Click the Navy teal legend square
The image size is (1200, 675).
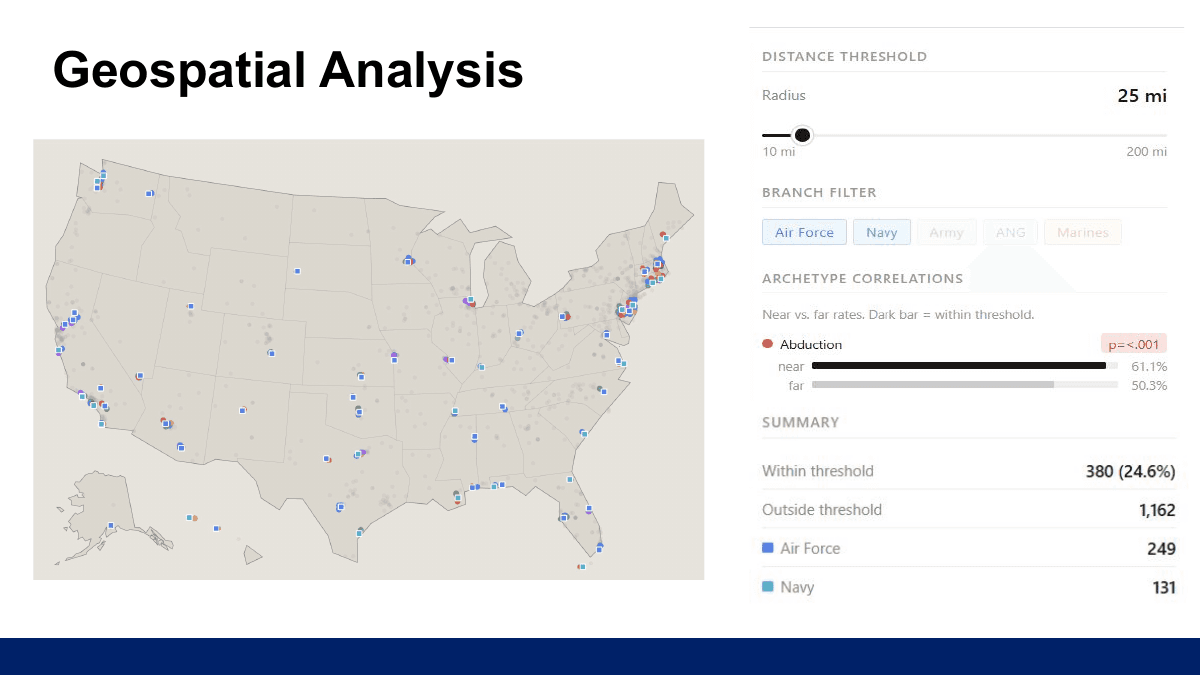767,587
